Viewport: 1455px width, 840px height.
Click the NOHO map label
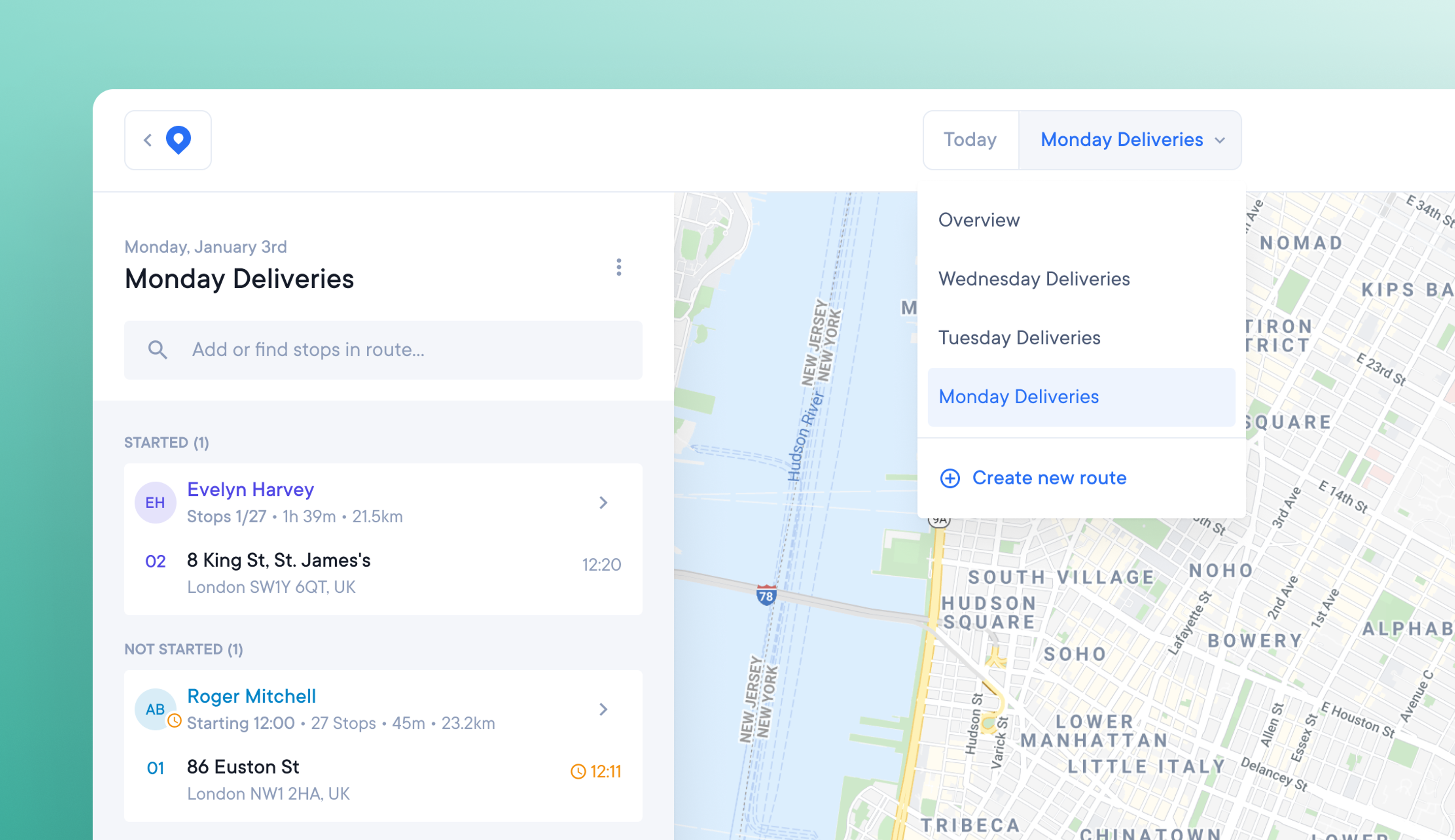click(x=1221, y=571)
